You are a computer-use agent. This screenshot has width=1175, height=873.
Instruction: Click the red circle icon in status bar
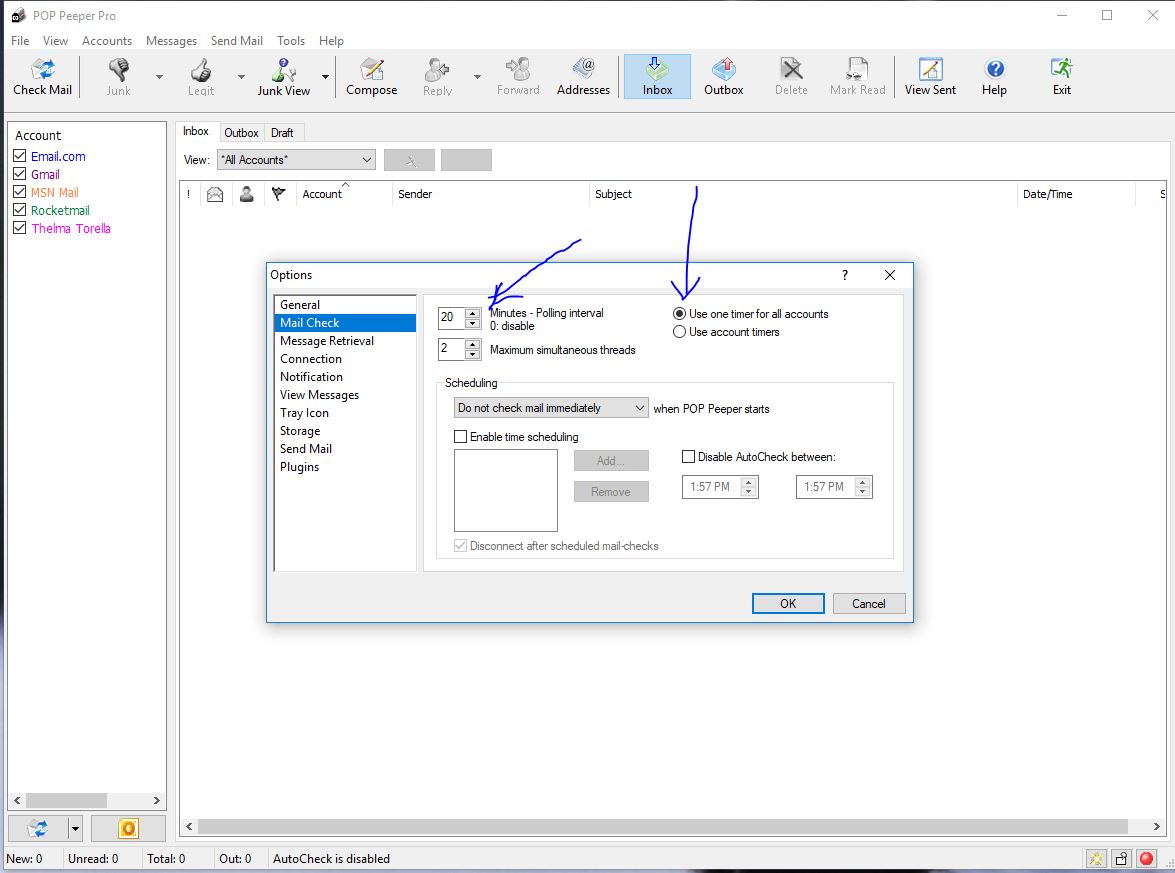(x=1146, y=859)
